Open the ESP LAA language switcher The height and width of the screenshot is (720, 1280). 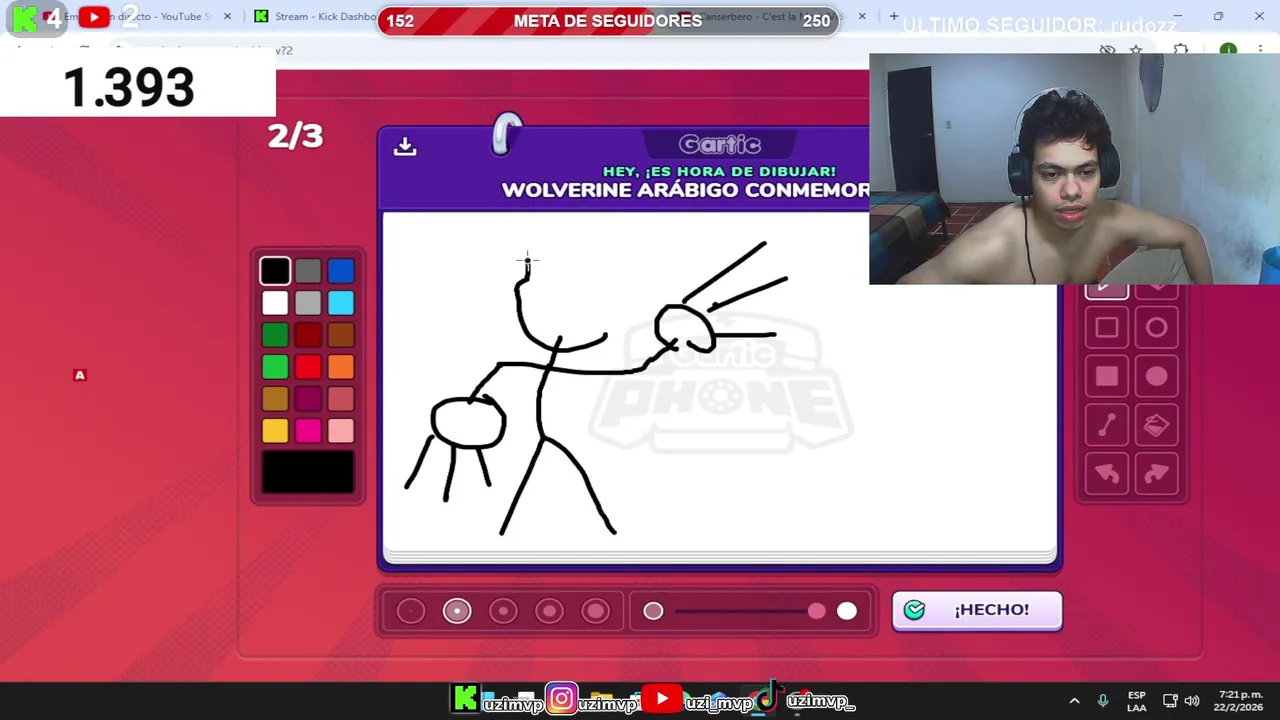pyautogui.click(x=1137, y=701)
